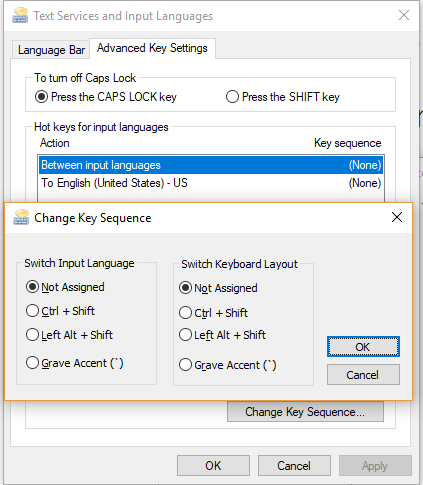Viewport: 423px width, 485px height.
Task: Switch to the Language Bar tab
Action: pyautogui.click(x=51, y=50)
